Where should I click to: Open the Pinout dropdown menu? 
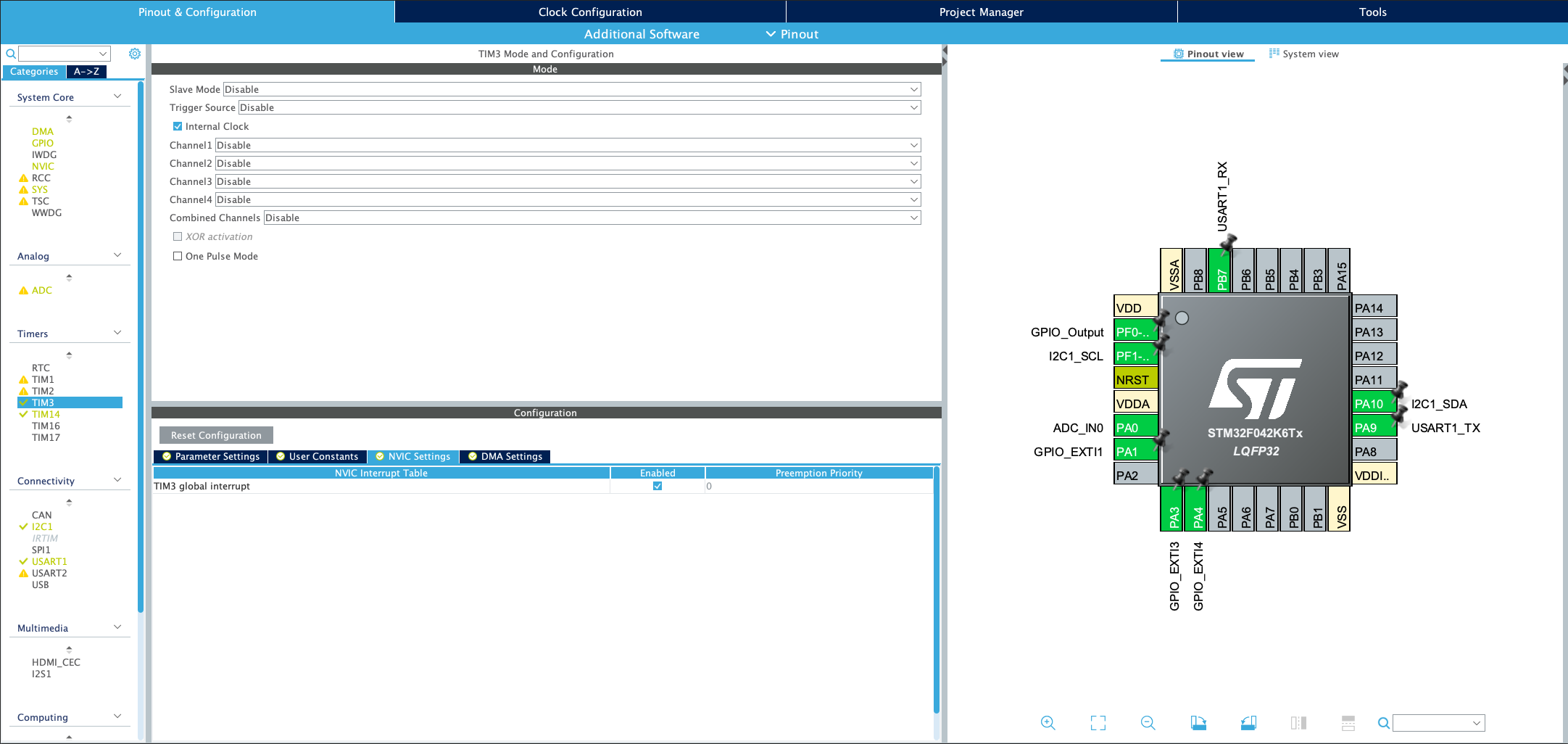point(792,34)
